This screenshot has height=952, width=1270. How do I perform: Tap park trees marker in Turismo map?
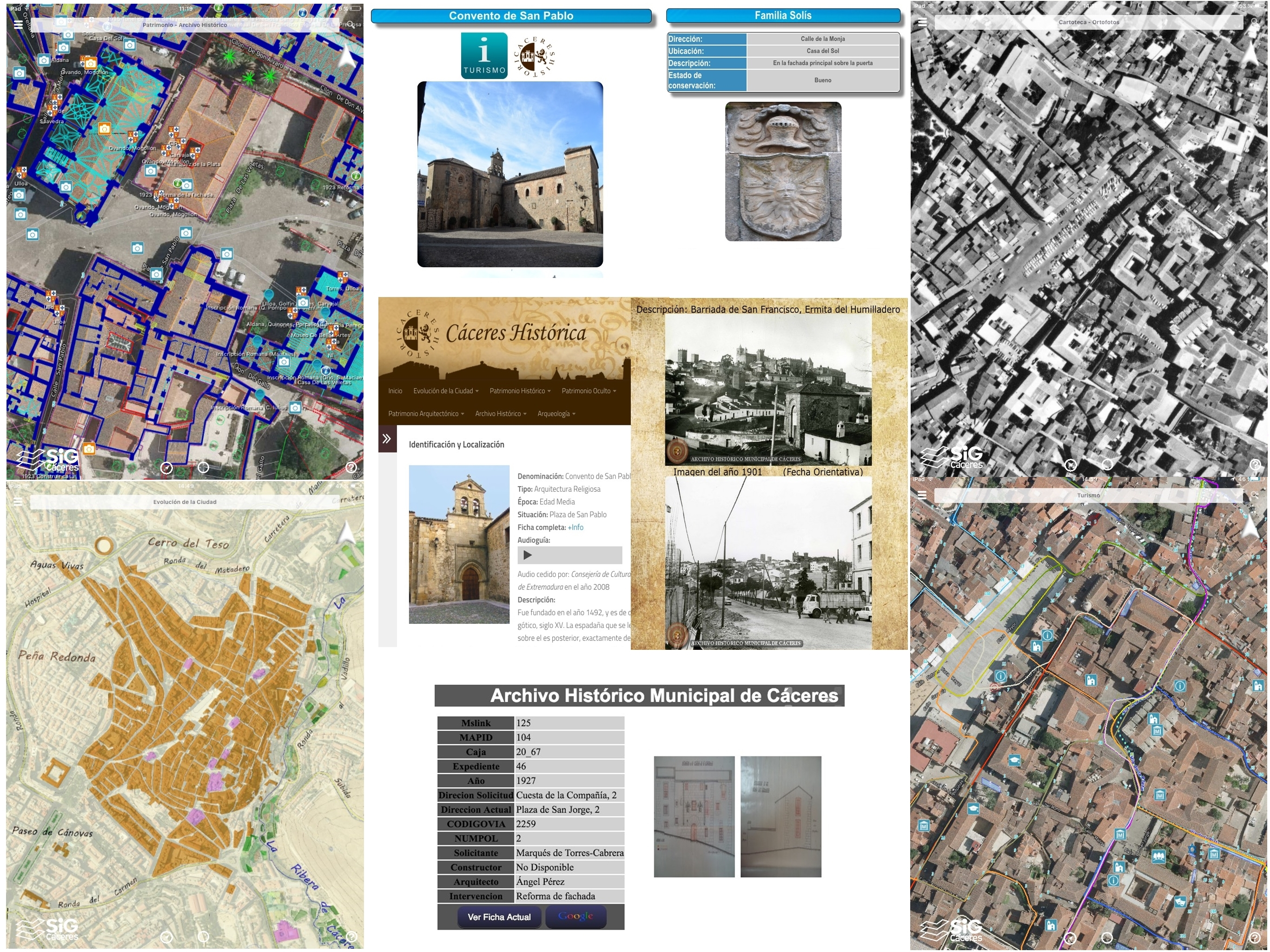1158,856
